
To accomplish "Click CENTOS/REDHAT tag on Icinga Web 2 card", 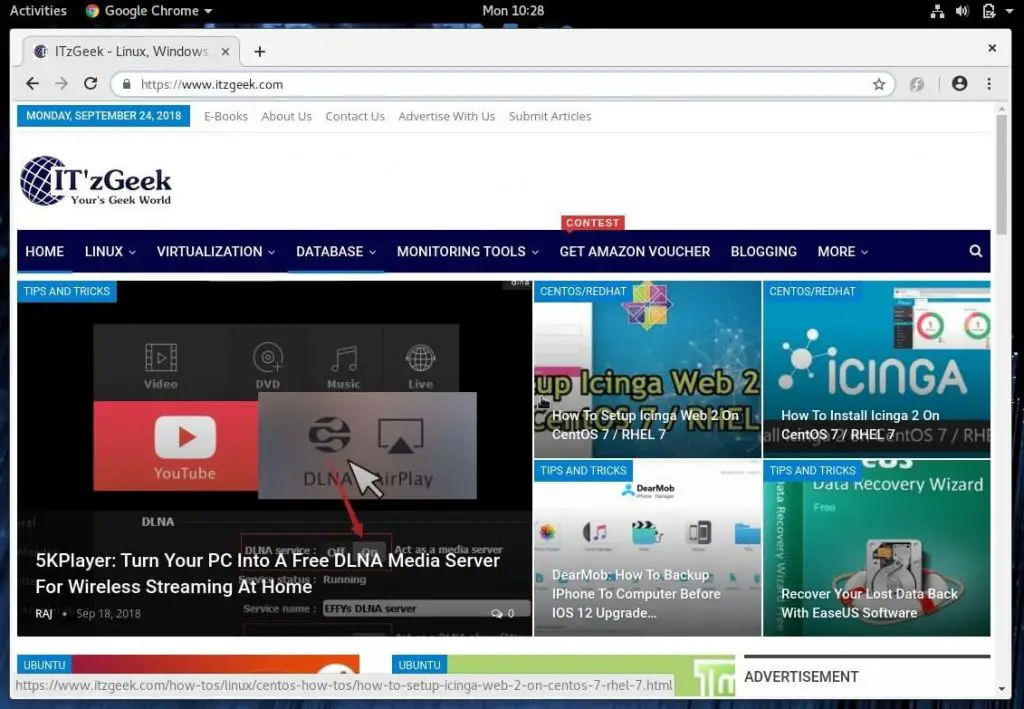I will point(583,291).
